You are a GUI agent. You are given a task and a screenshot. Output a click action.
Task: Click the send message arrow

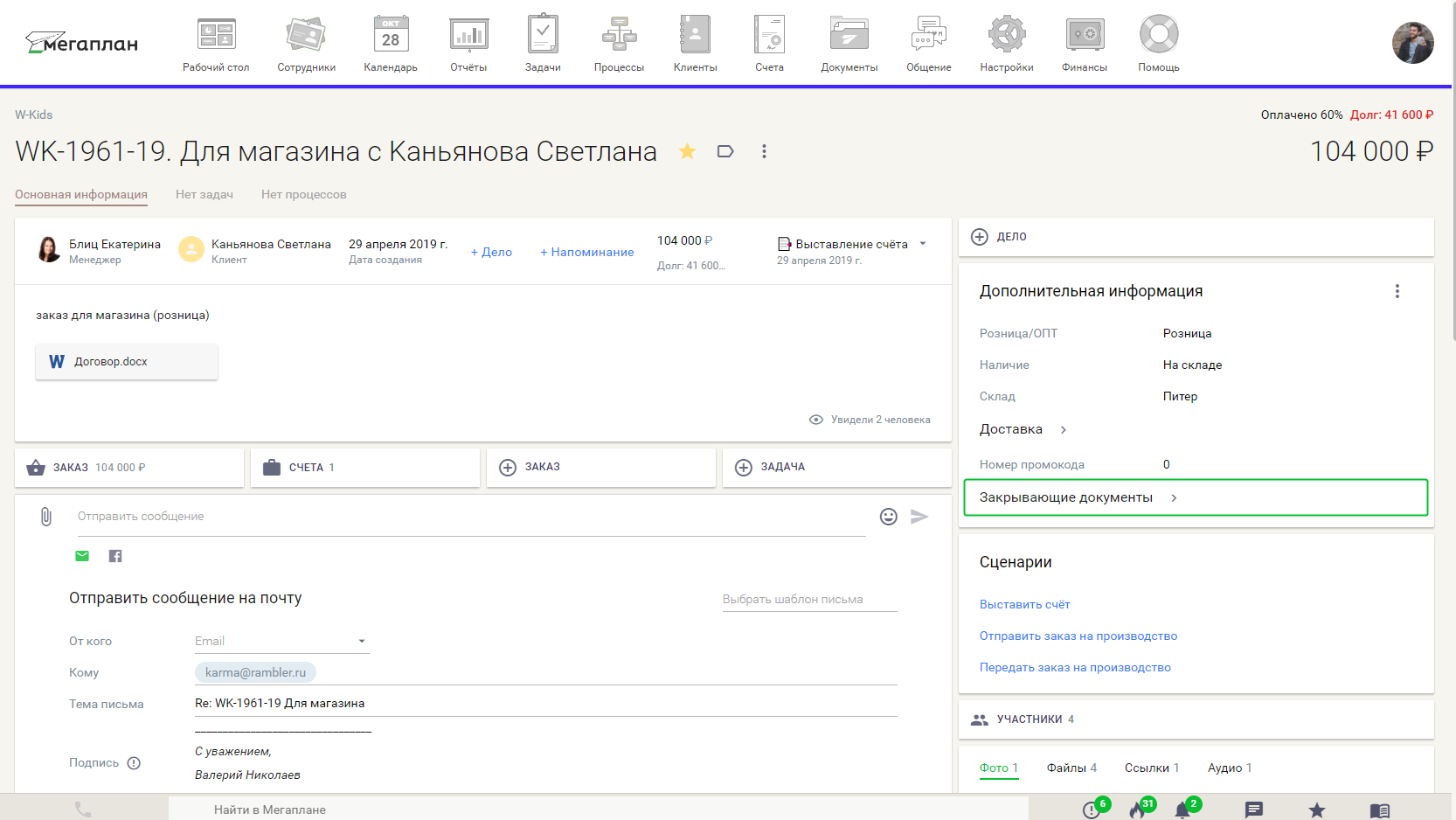click(919, 517)
